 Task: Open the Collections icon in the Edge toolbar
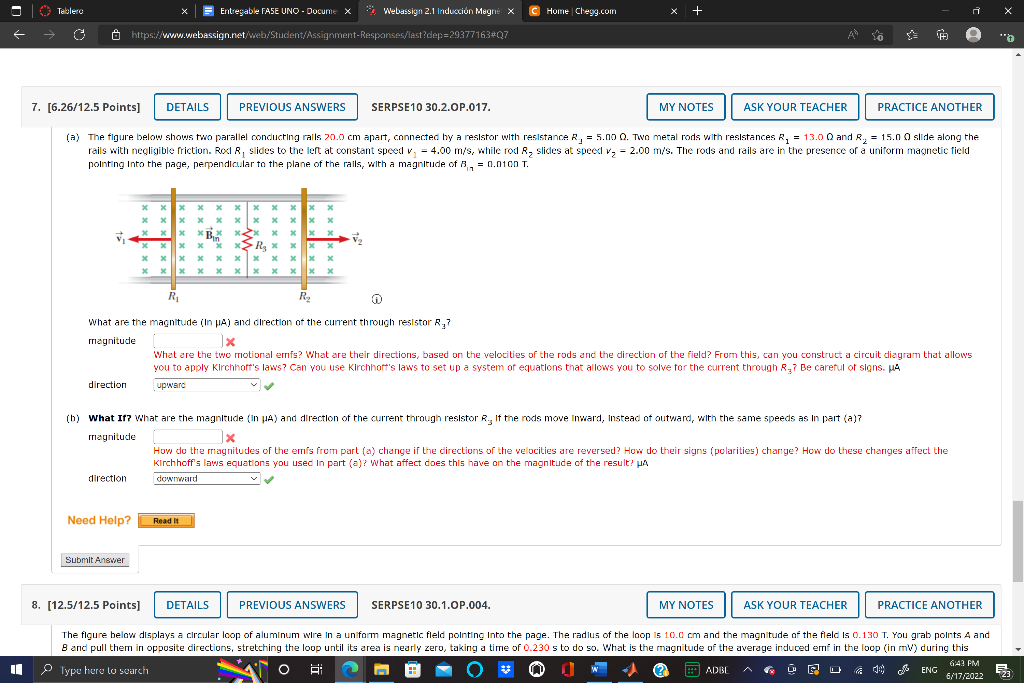944,32
